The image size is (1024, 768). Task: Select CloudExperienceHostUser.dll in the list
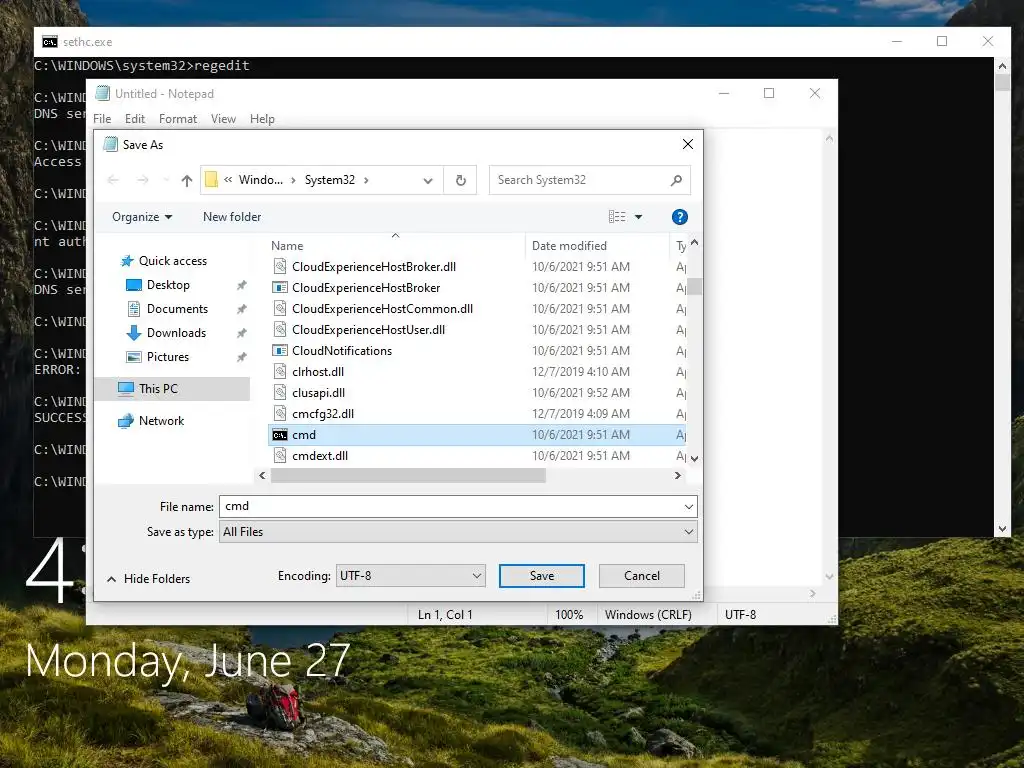click(x=477, y=330)
